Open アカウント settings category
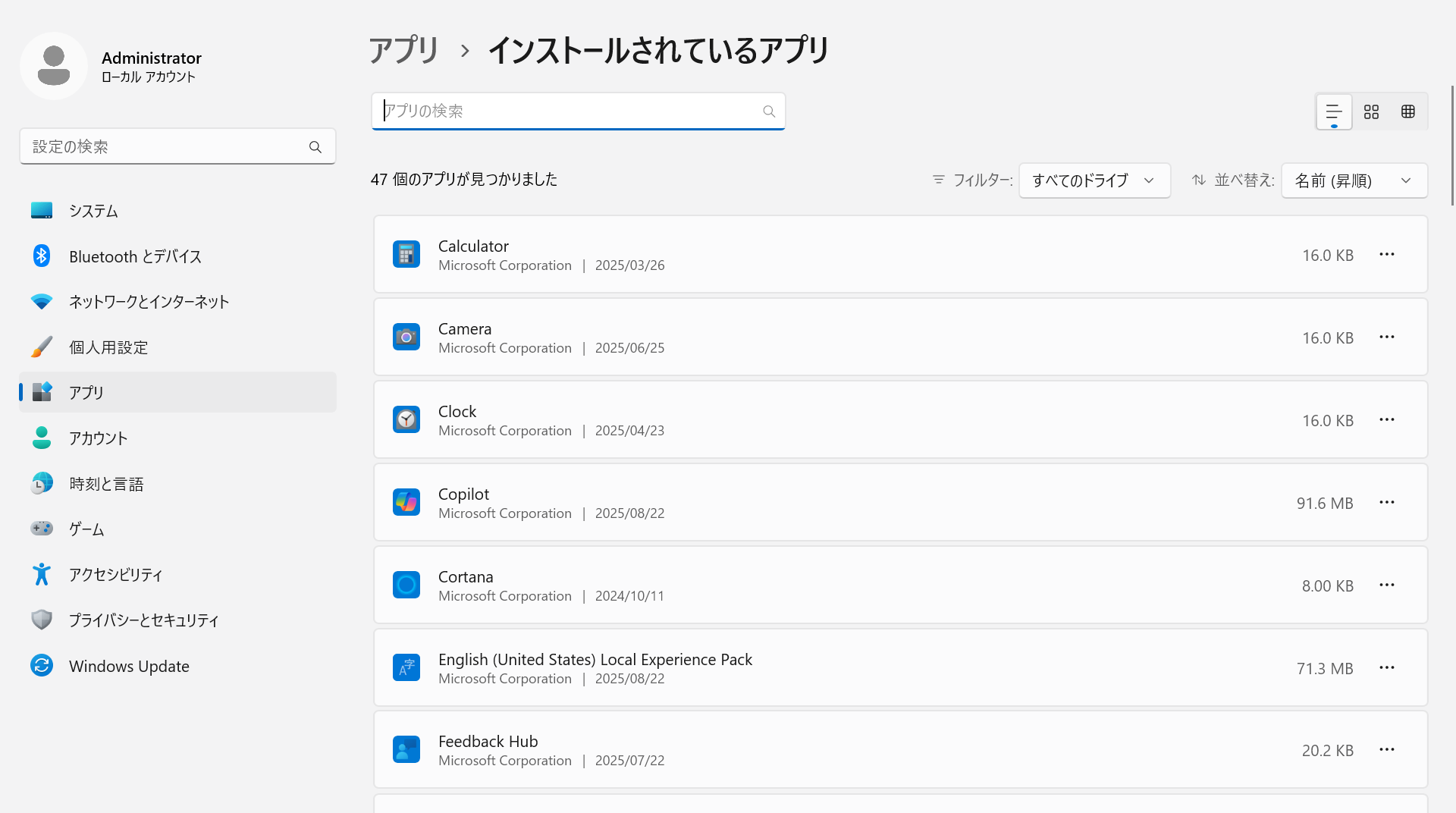This screenshot has width=1456, height=813. point(177,438)
